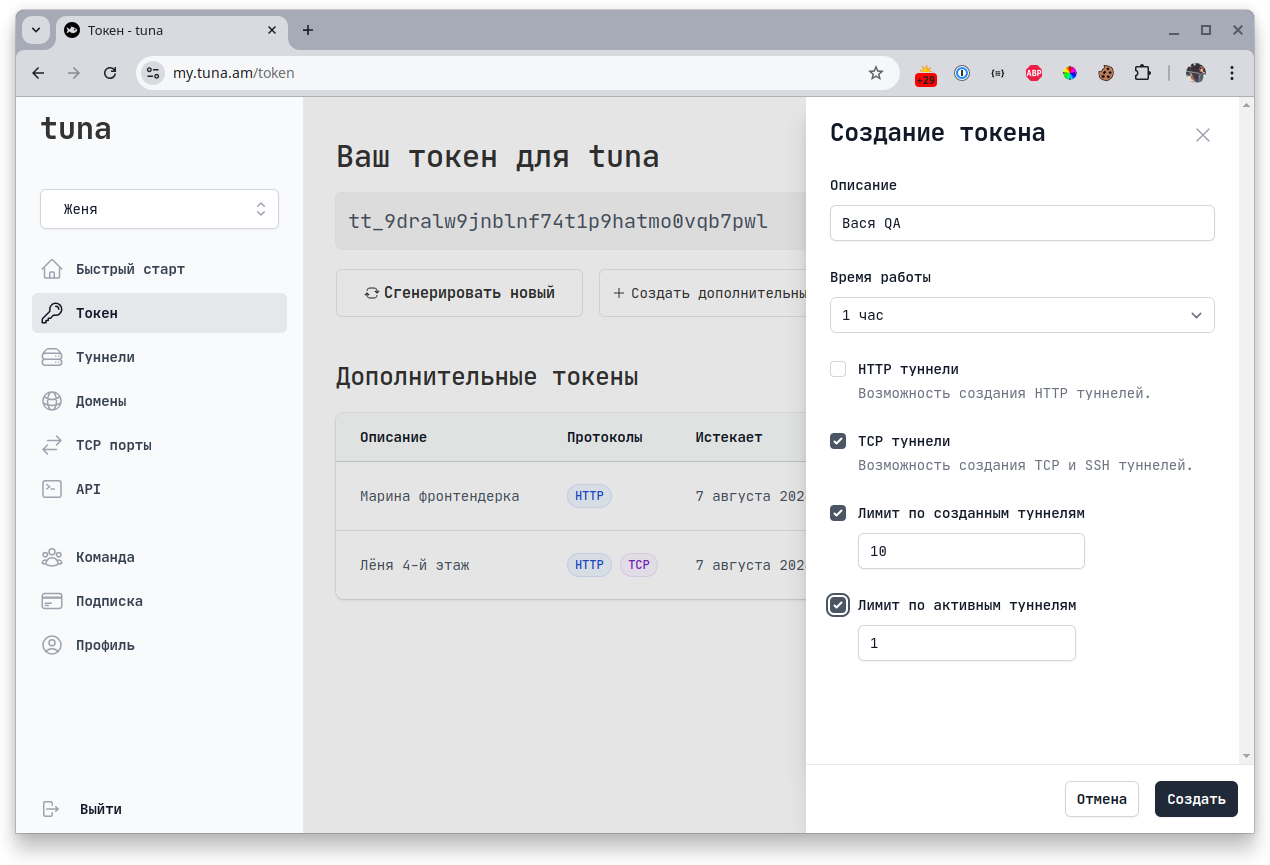This screenshot has width=1270, height=865.
Task: Open the cookie extension icon
Action: [x=1106, y=73]
